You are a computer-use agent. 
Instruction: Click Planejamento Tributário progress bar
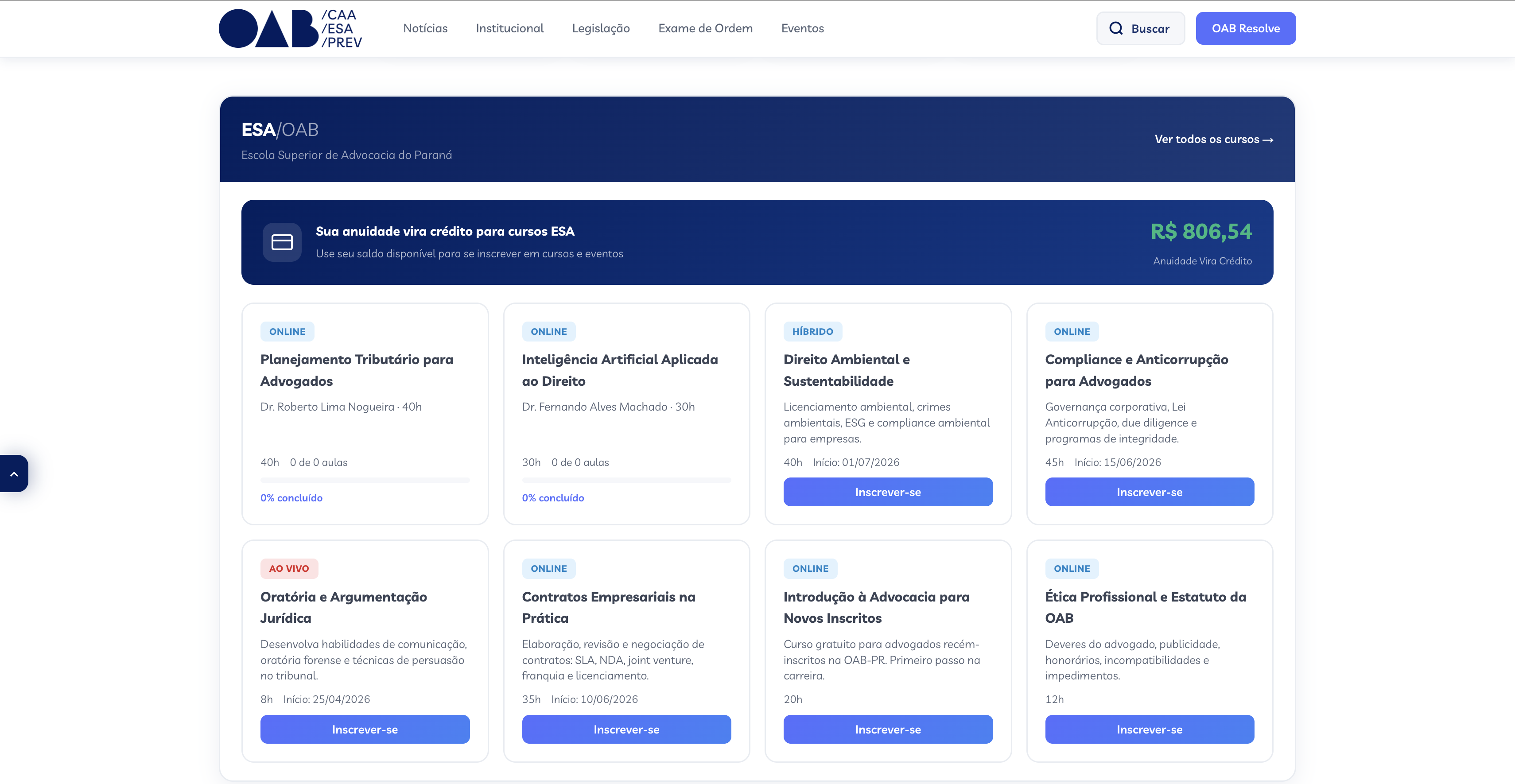click(x=365, y=481)
